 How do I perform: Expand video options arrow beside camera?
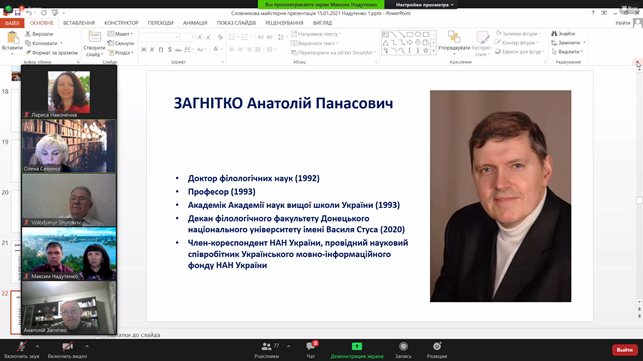coord(87,347)
